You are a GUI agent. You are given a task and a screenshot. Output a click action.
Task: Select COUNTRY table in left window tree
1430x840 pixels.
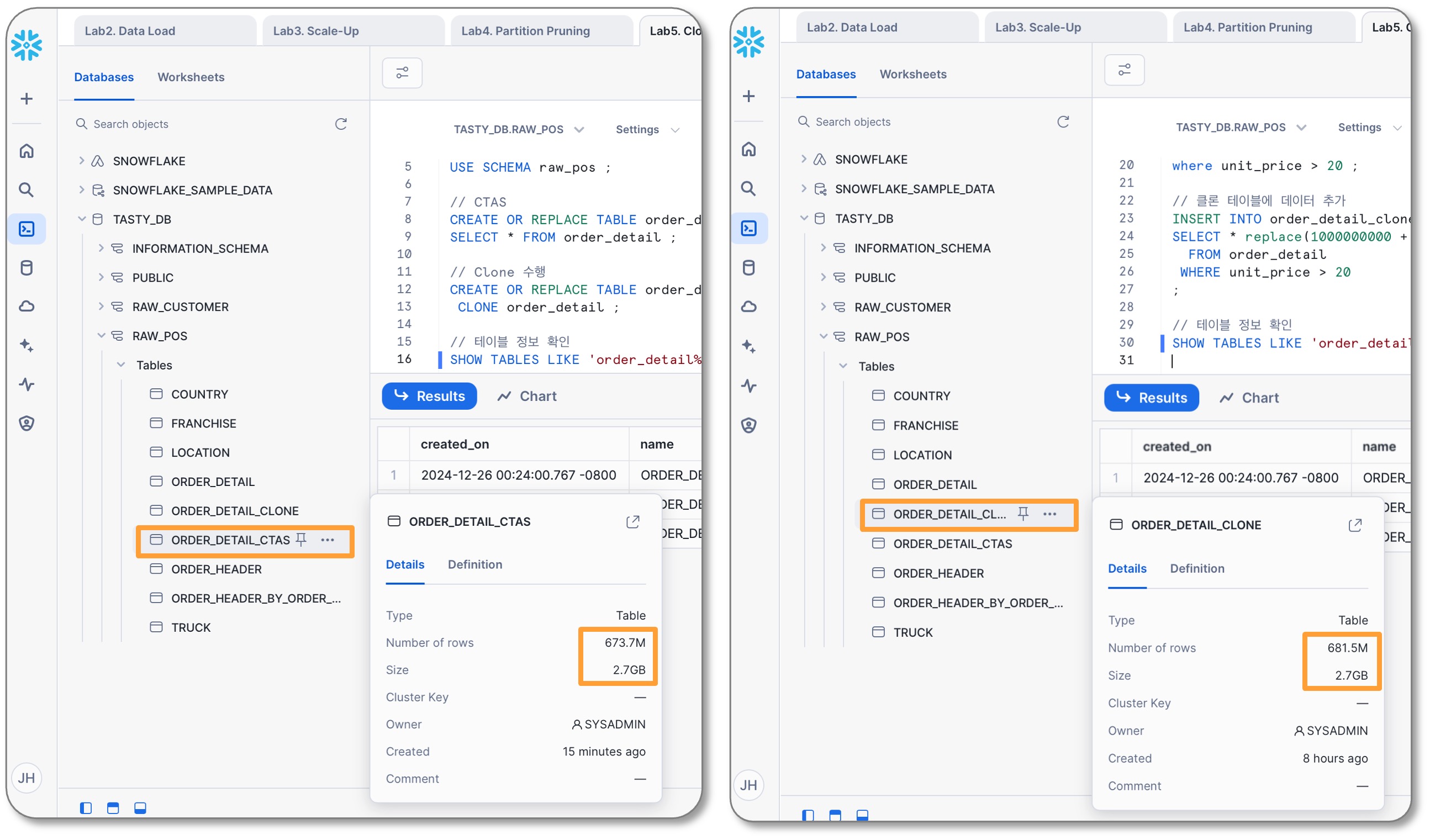(x=199, y=394)
